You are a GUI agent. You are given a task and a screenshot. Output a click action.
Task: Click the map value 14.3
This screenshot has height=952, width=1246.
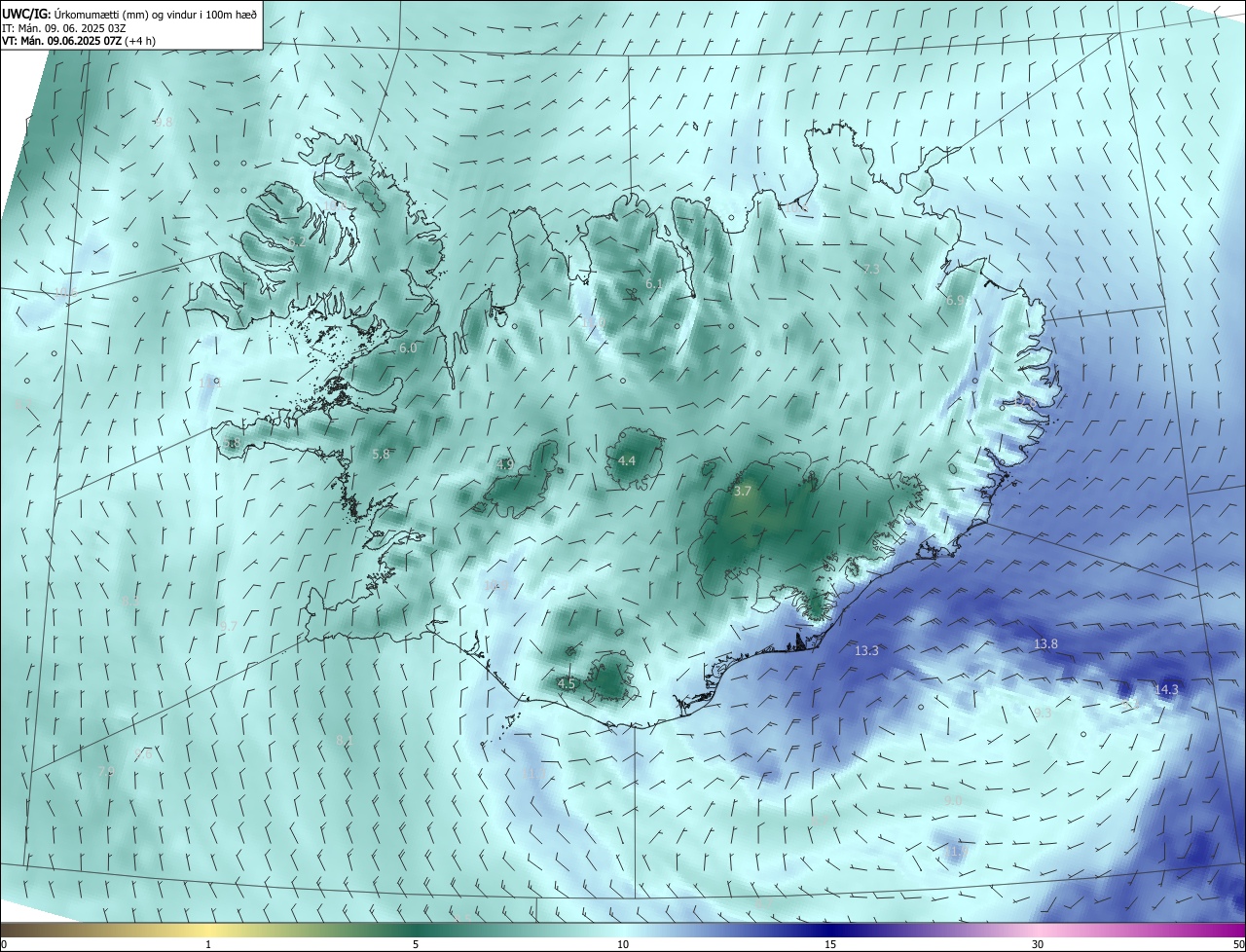(1166, 690)
